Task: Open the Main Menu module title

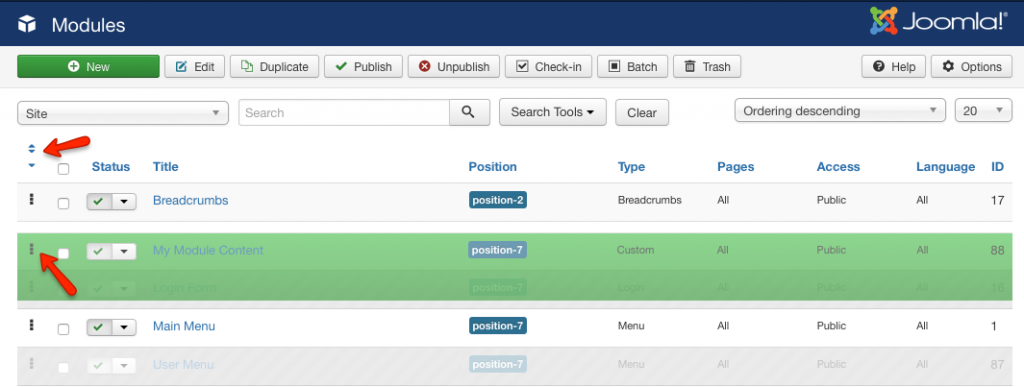Action: click(x=184, y=326)
